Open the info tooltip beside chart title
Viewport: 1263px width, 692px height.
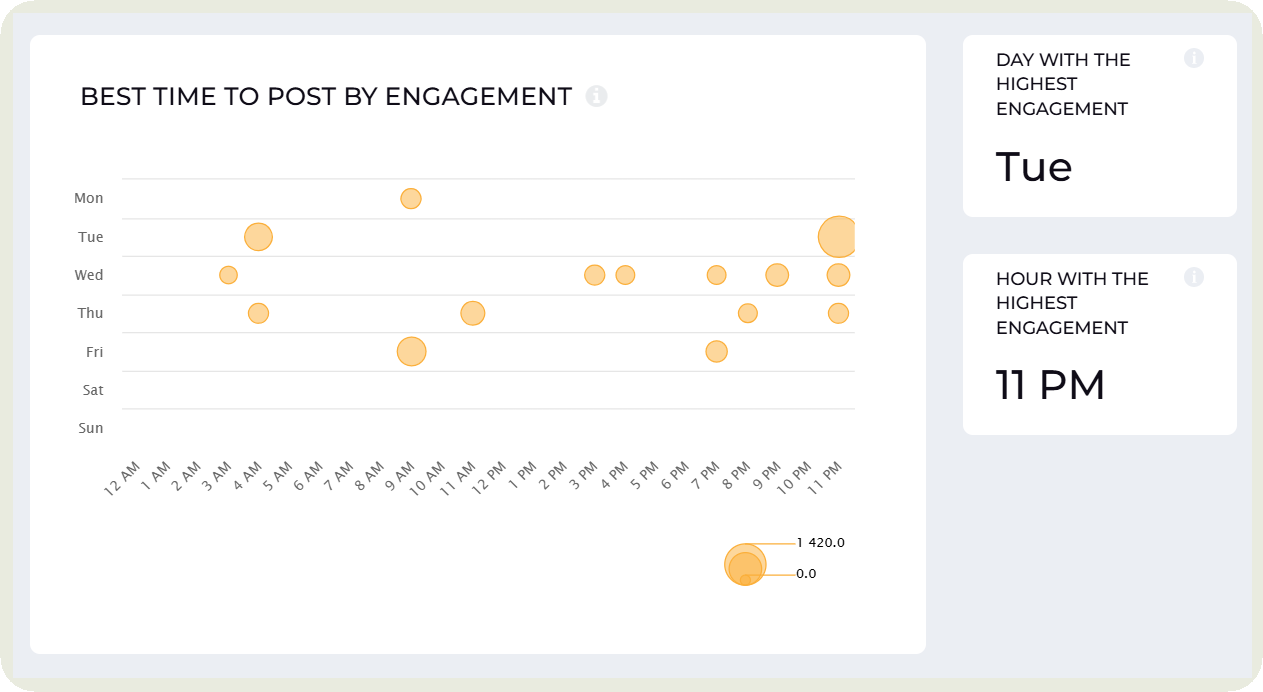[x=596, y=96]
